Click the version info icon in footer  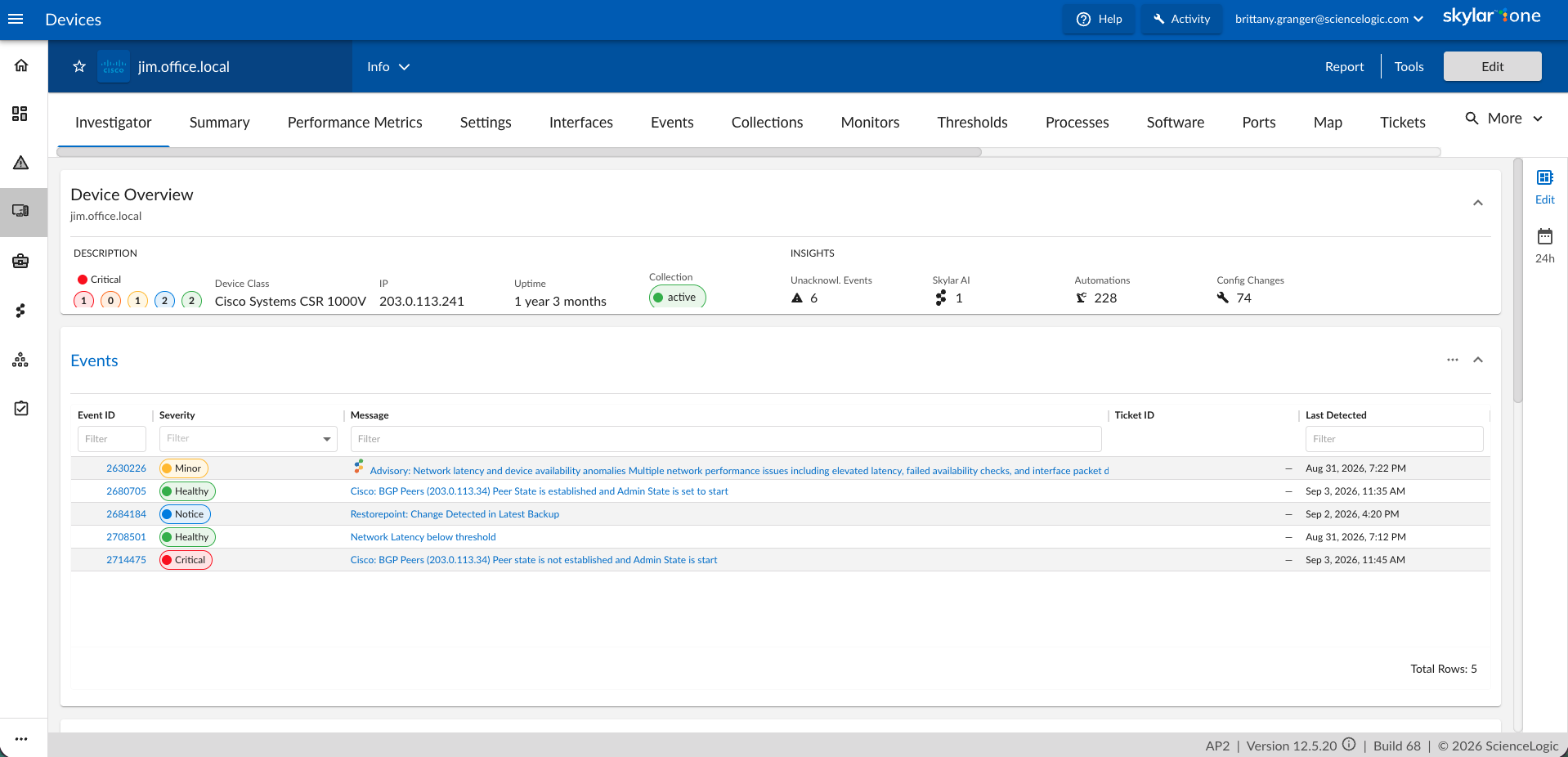pyautogui.click(x=1349, y=745)
